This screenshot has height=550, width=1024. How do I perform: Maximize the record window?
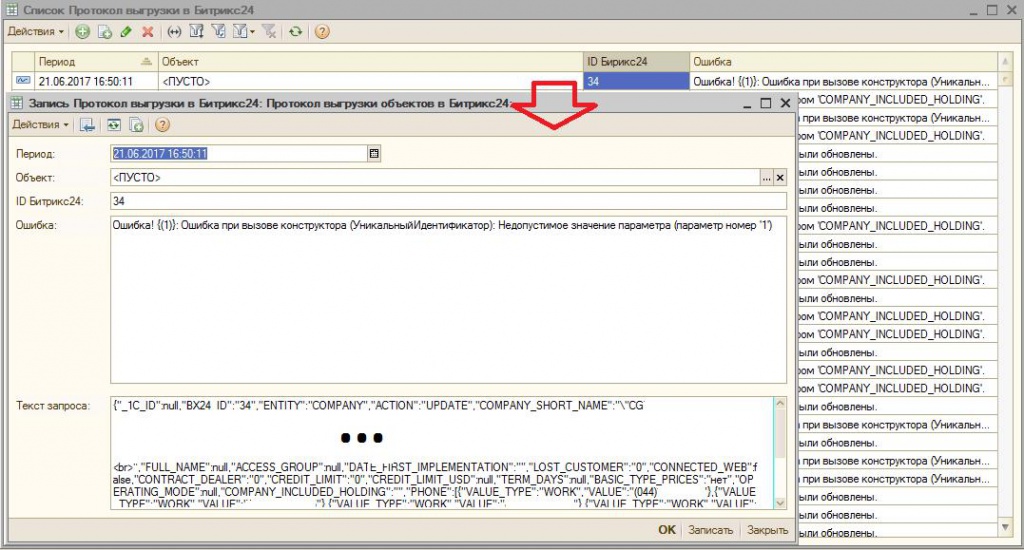pyautogui.click(x=765, y=103)
